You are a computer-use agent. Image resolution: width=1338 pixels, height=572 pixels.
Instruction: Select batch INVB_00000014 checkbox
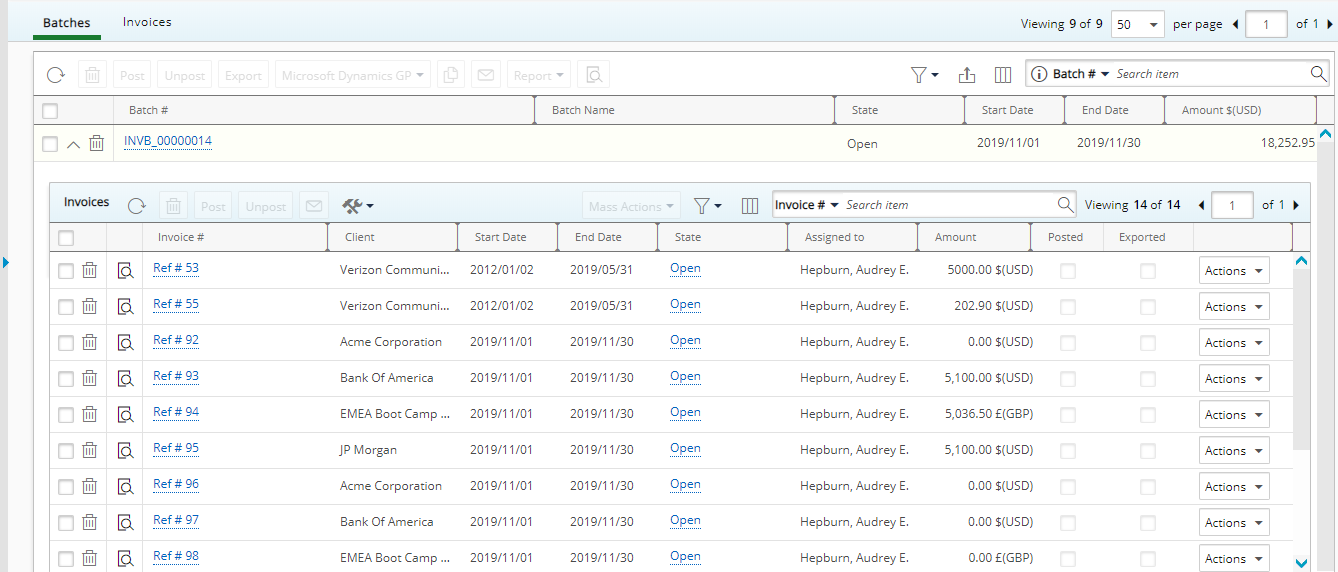click(50, 144)
